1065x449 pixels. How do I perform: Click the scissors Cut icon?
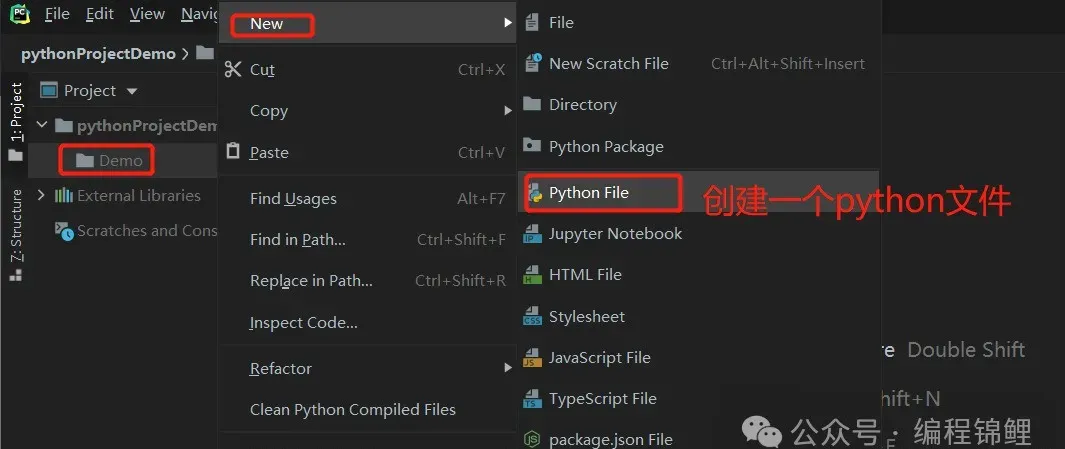(x=233, y=69)
